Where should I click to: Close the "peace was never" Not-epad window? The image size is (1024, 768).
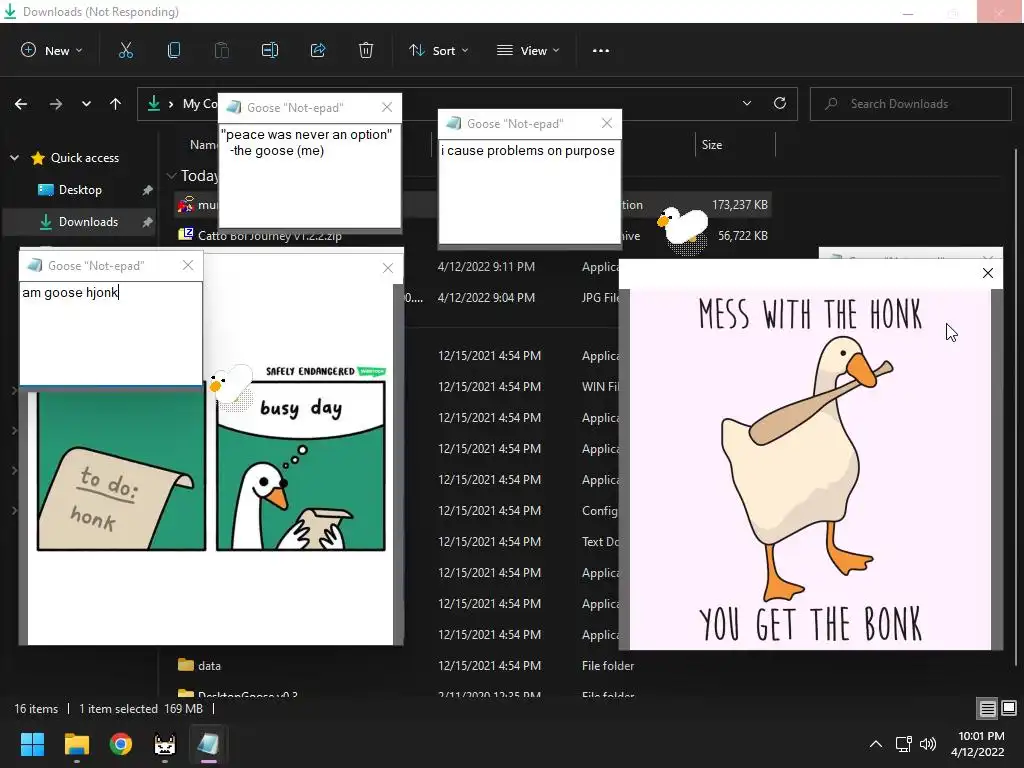point(387,107)
